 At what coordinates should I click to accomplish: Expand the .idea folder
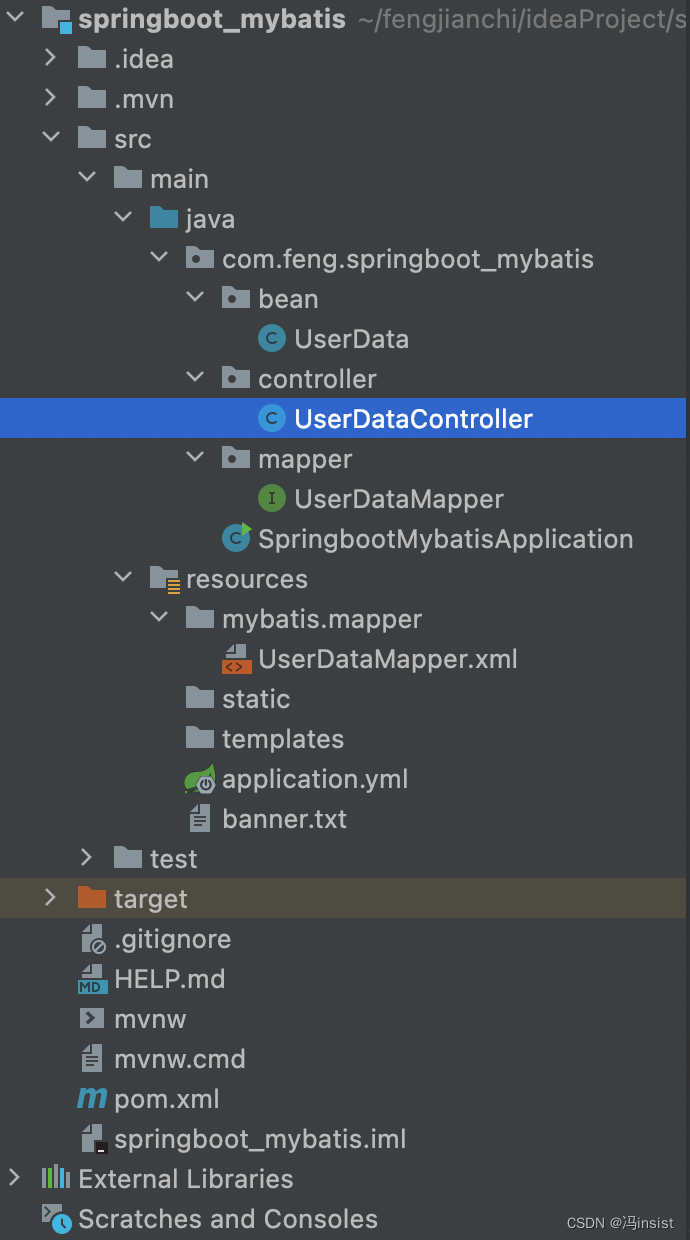tap(51, 59)
